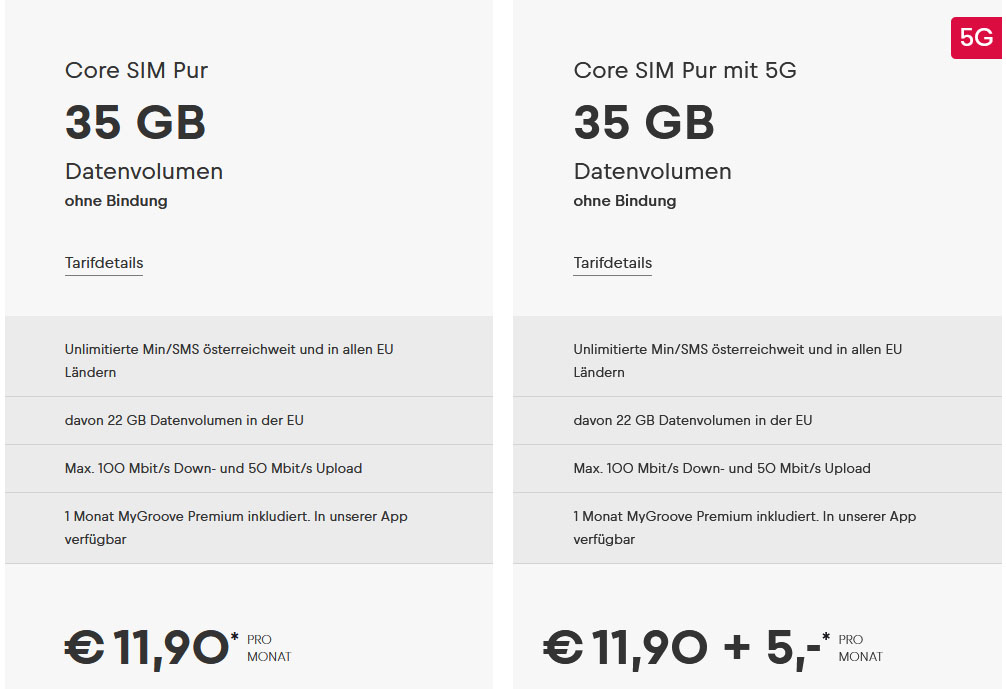The image size is (1006, 689).
Task: Click the € 11,90 price of Core SIM Pur
Action: pos(147,647)
